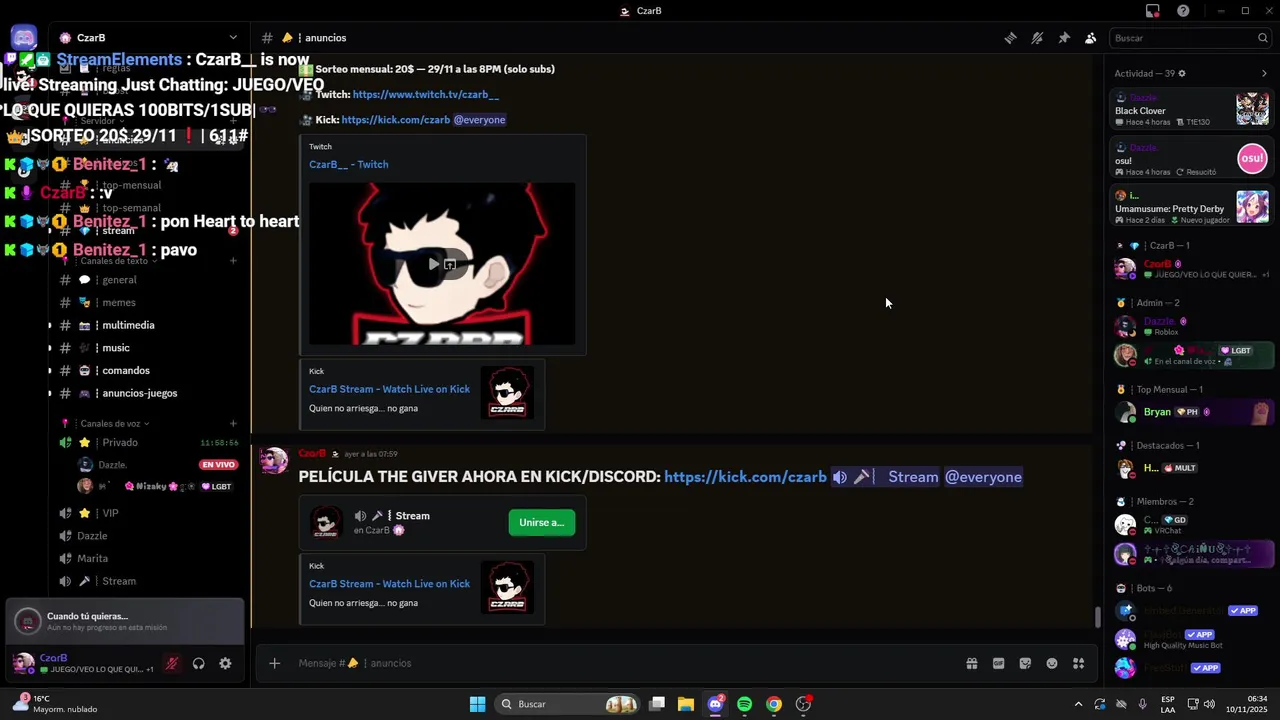Open User Settings gear icon

(225, 663)
